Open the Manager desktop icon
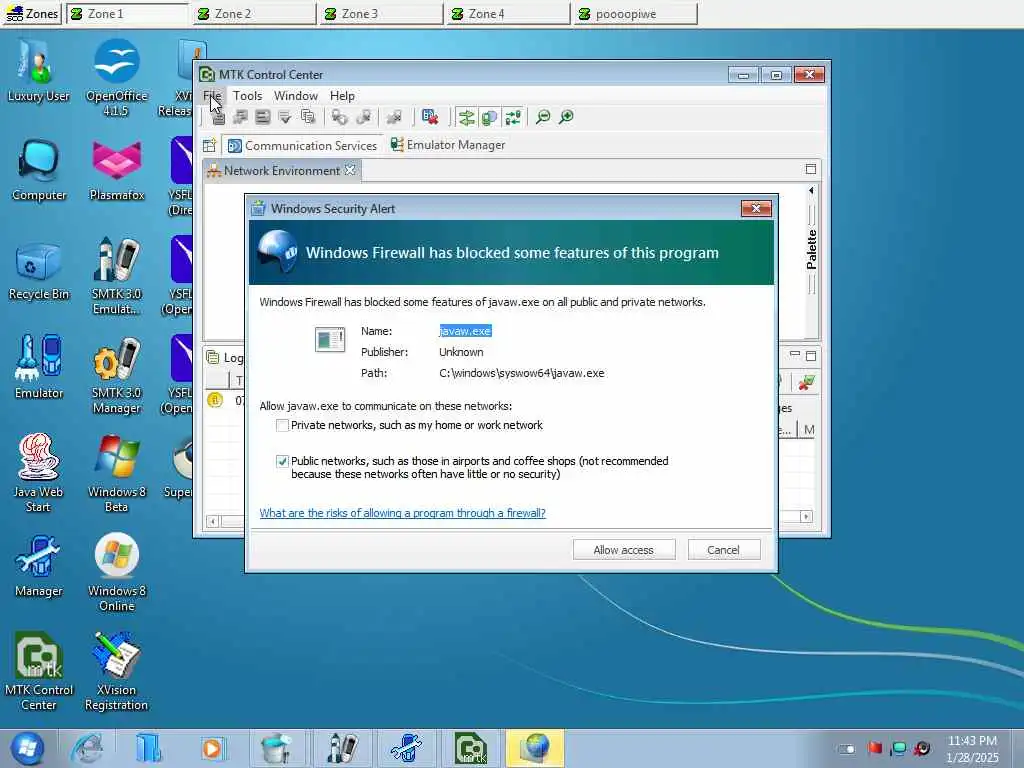This screenshot has height=768, width=1024. coord(39,567)
